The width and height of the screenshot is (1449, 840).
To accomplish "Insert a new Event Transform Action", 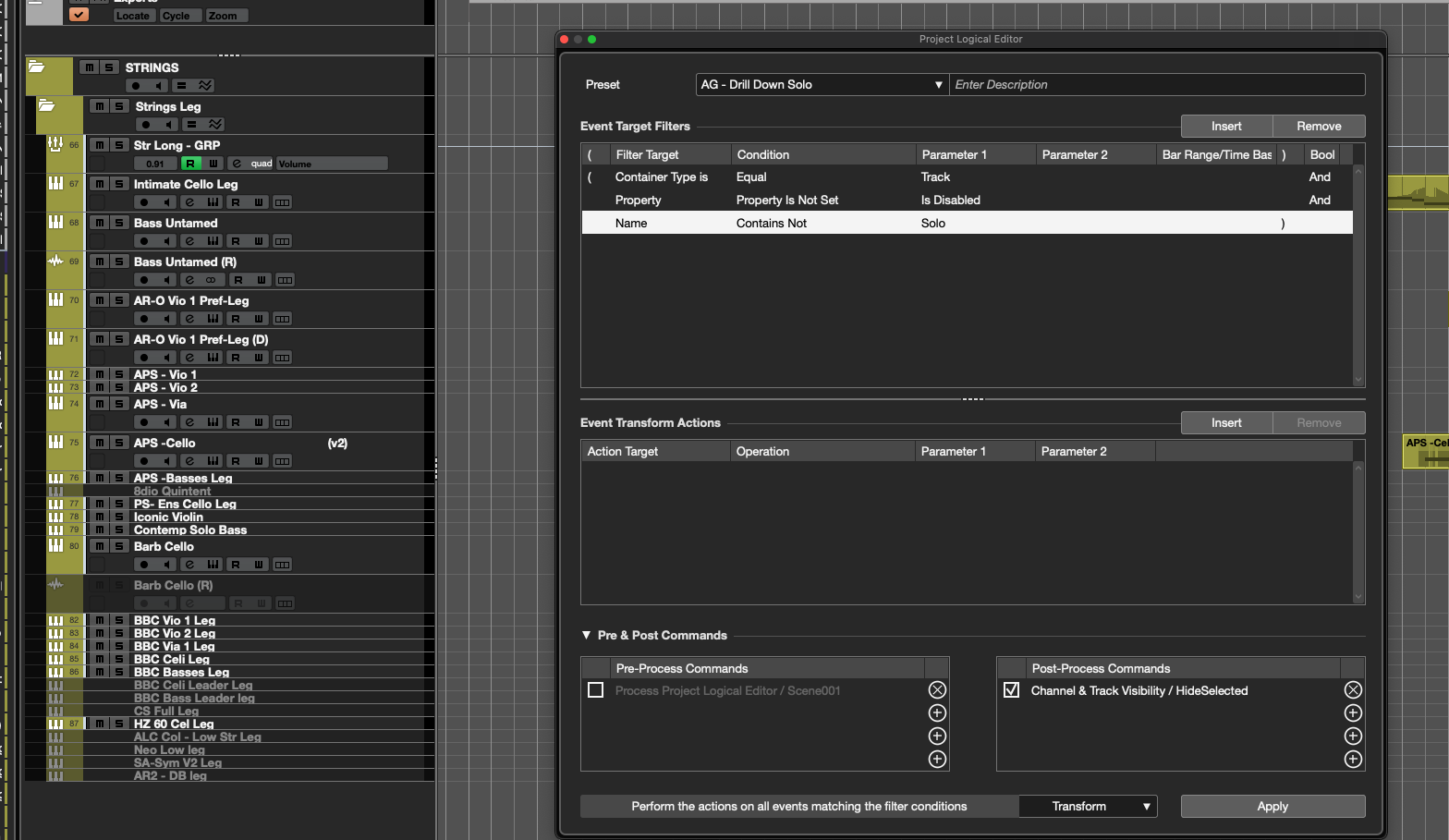I will tap(1226, 422).
